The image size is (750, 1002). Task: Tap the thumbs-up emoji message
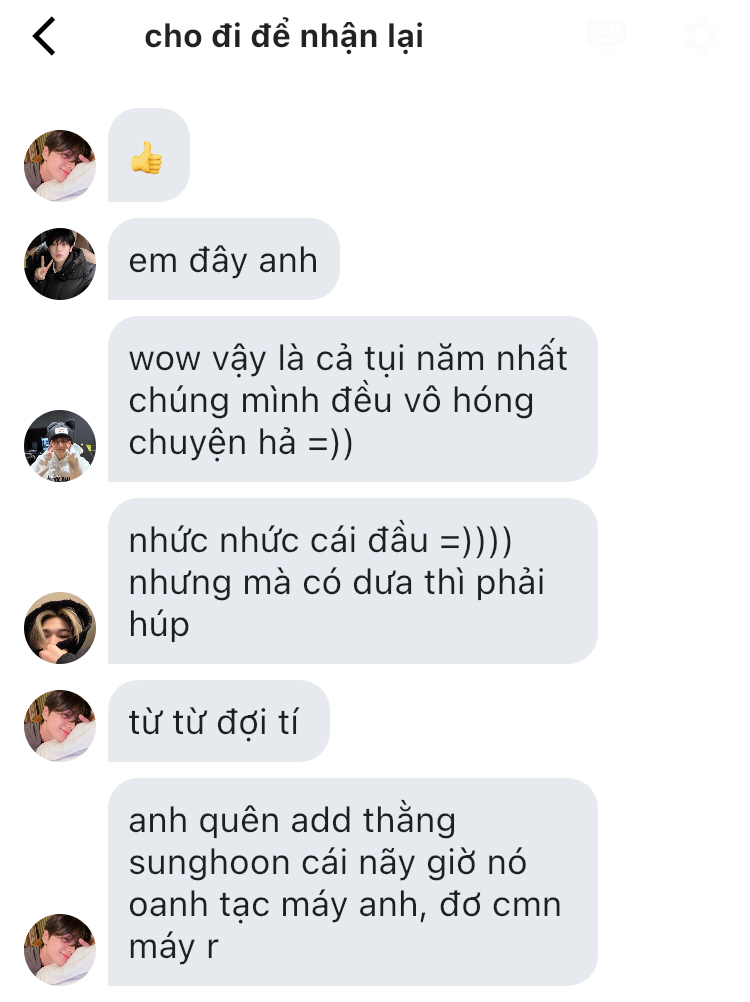(149, 155)
